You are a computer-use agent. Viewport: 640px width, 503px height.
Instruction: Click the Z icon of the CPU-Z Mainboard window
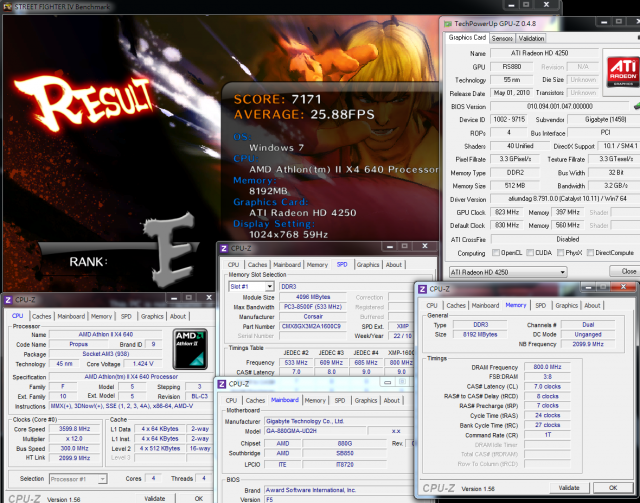pos(222,384)
